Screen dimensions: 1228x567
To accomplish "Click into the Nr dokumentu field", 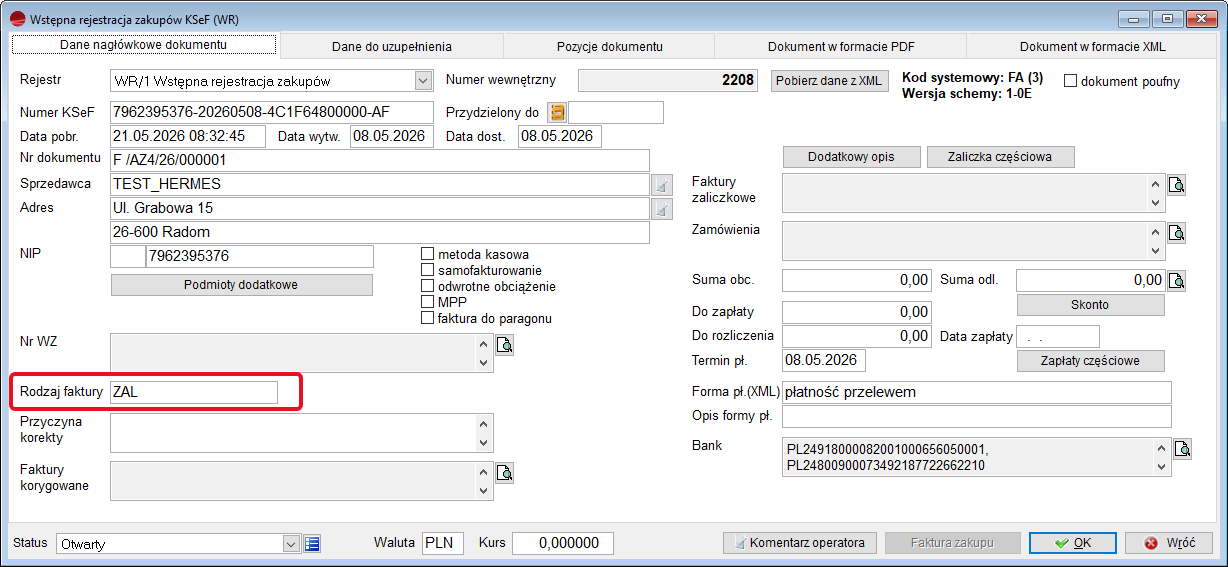I will pyautogui.click(x=380, y=160).
